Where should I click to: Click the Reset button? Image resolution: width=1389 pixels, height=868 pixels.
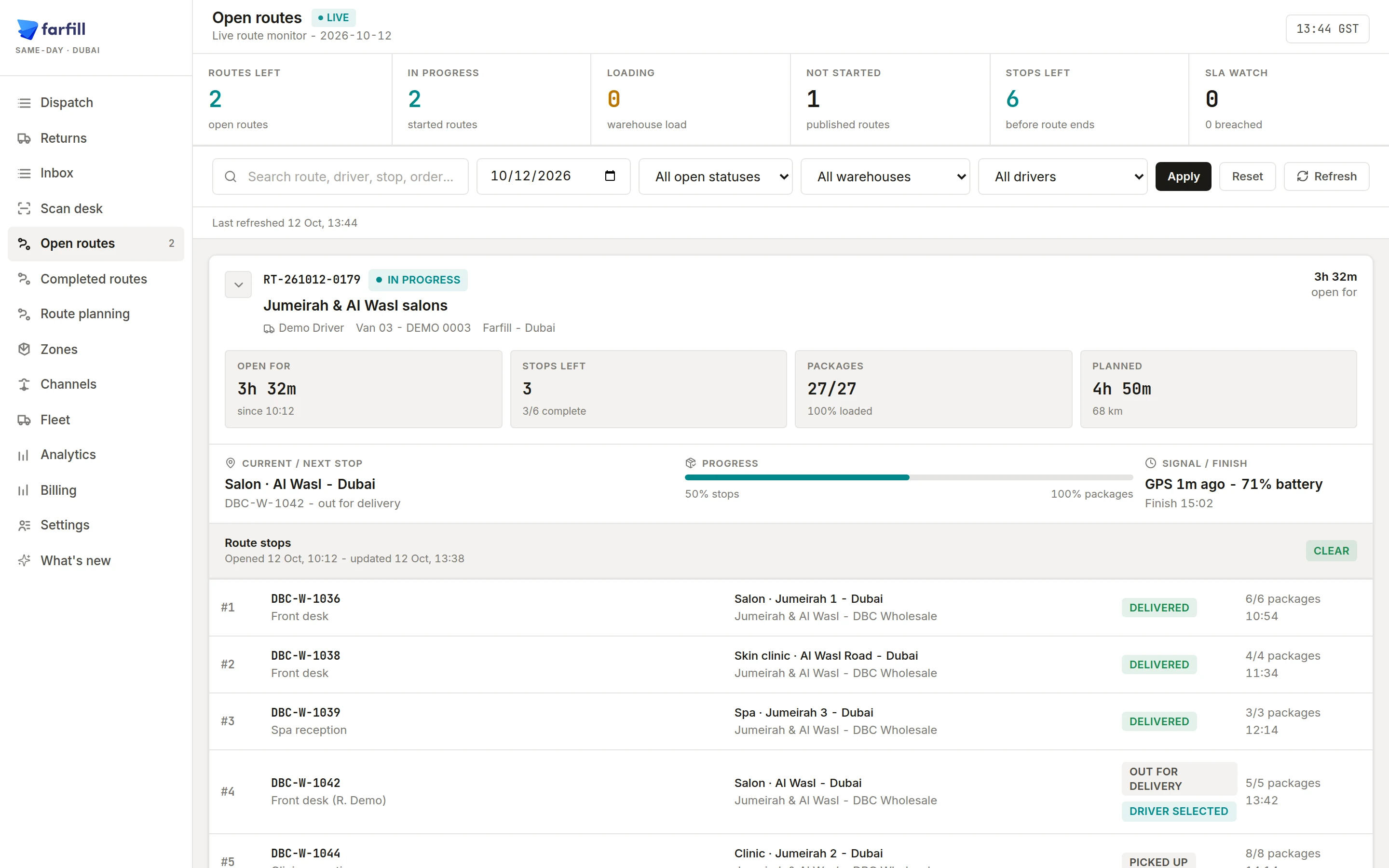[1247, 177]
